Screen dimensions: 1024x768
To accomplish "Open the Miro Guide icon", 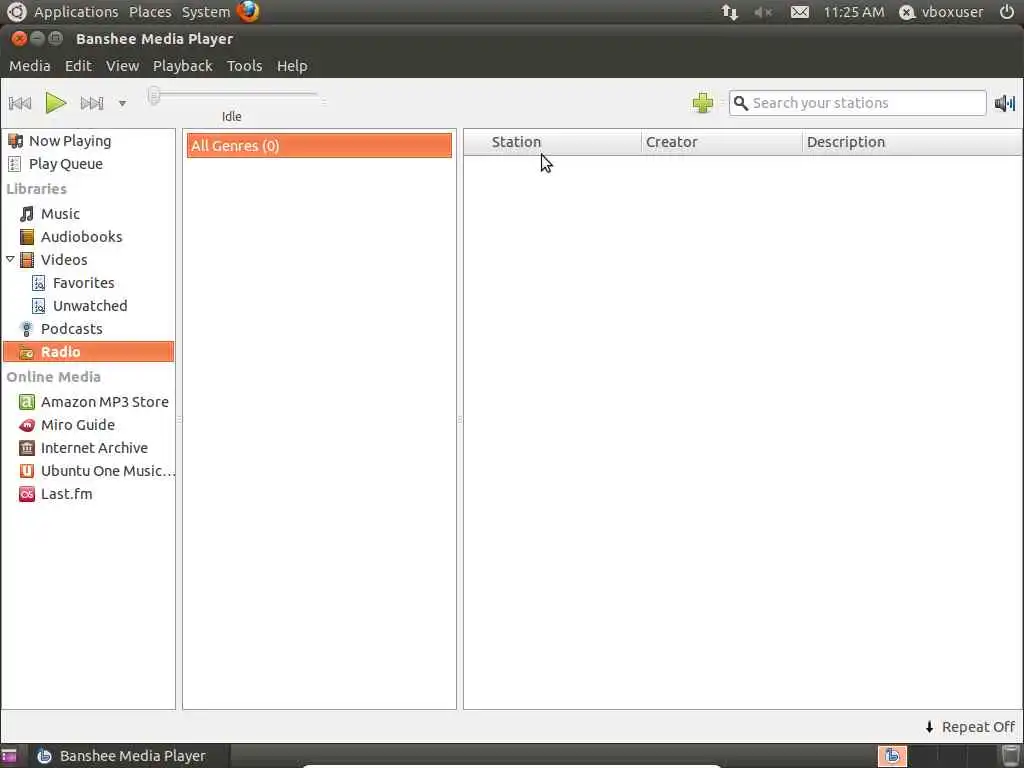I will pos(27,425).
